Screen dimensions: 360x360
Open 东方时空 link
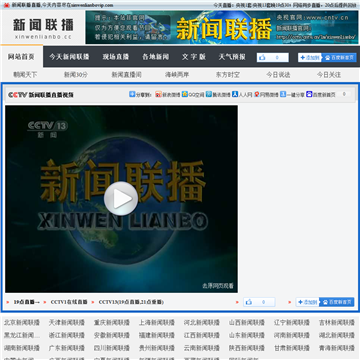[x=228, y=75]
